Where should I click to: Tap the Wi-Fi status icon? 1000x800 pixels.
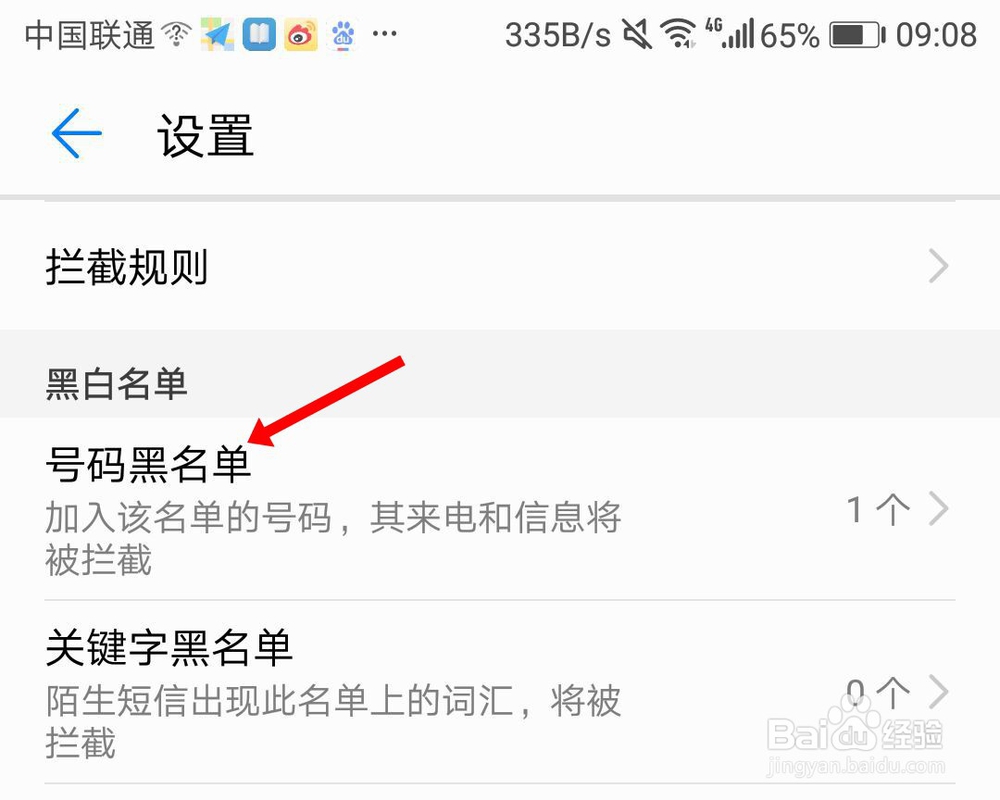point(678,34)
